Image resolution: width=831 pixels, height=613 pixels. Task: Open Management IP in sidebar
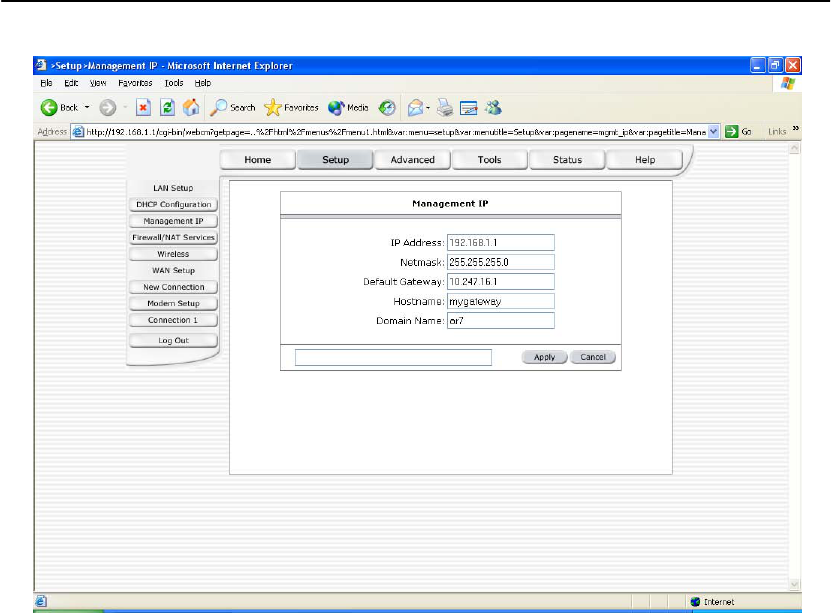173,221
